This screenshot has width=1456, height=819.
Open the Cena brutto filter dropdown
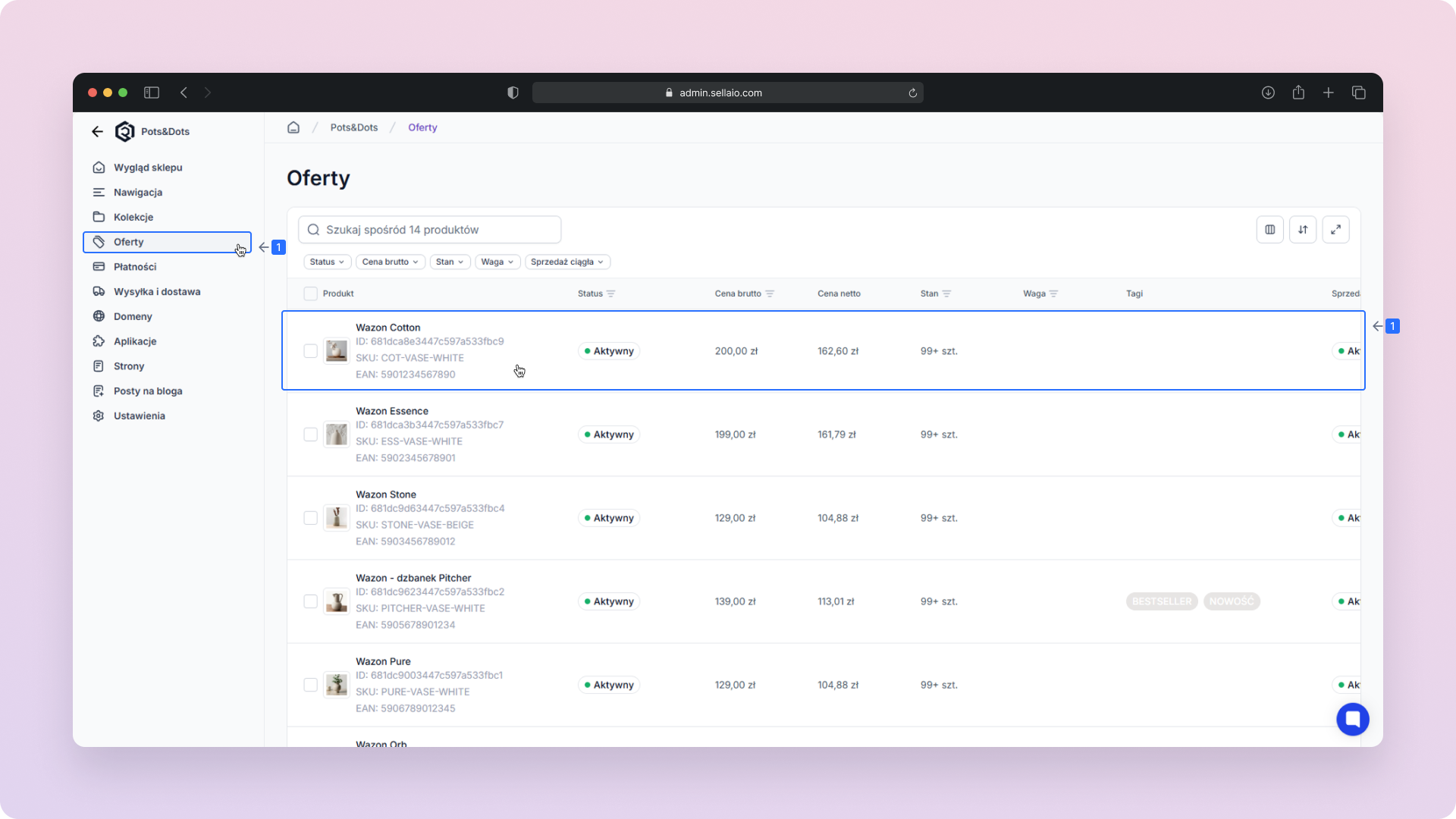(390, 262)
